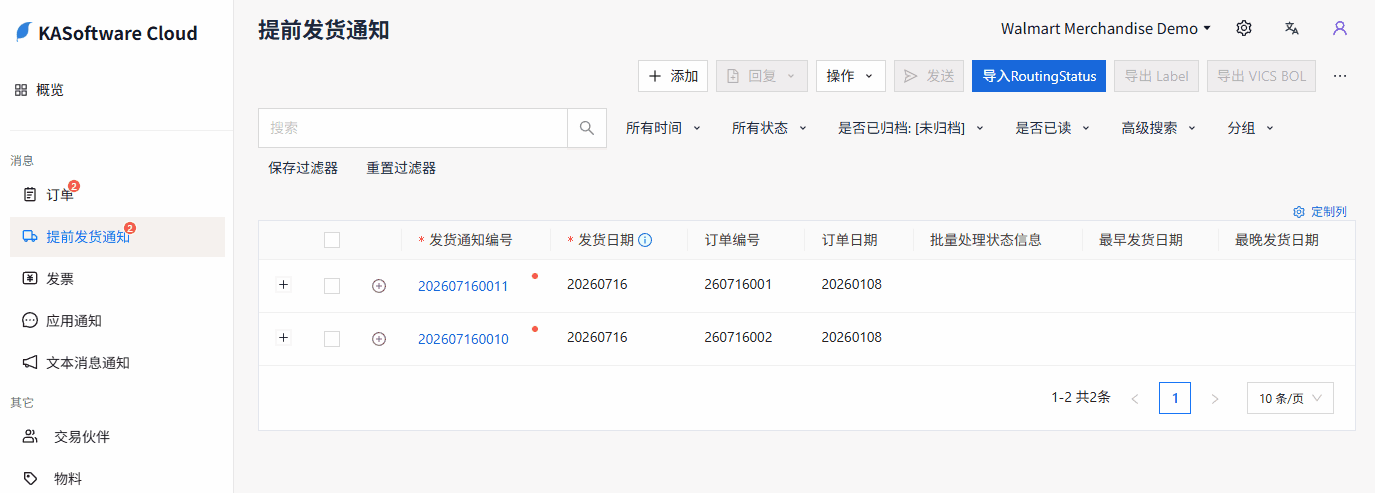Open shipment notice 202607160010 link
Viewport: 1375px width, 493px height.
pos(463,339)
